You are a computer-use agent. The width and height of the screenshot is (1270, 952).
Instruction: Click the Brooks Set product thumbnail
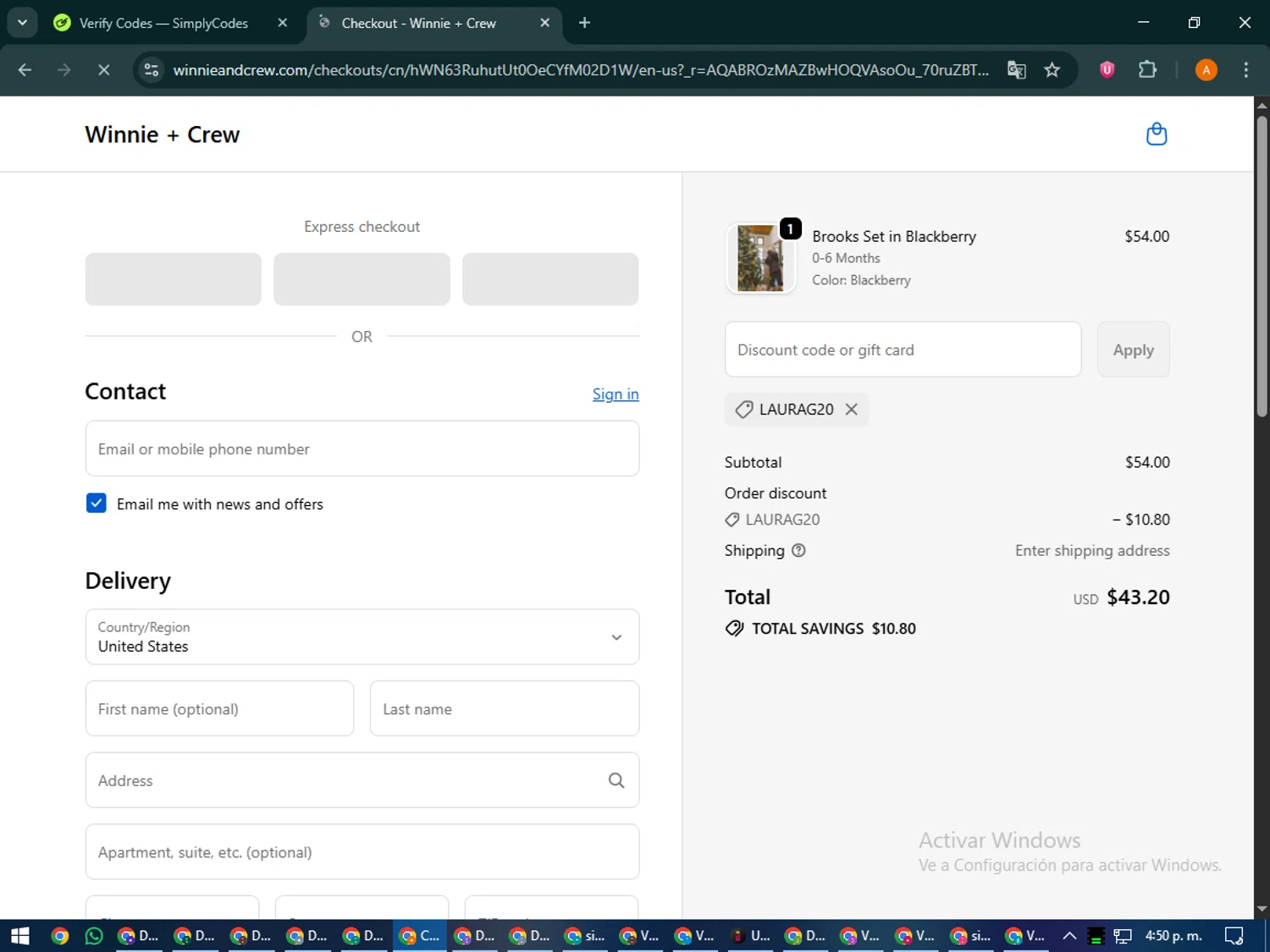(x=760, y=258)
